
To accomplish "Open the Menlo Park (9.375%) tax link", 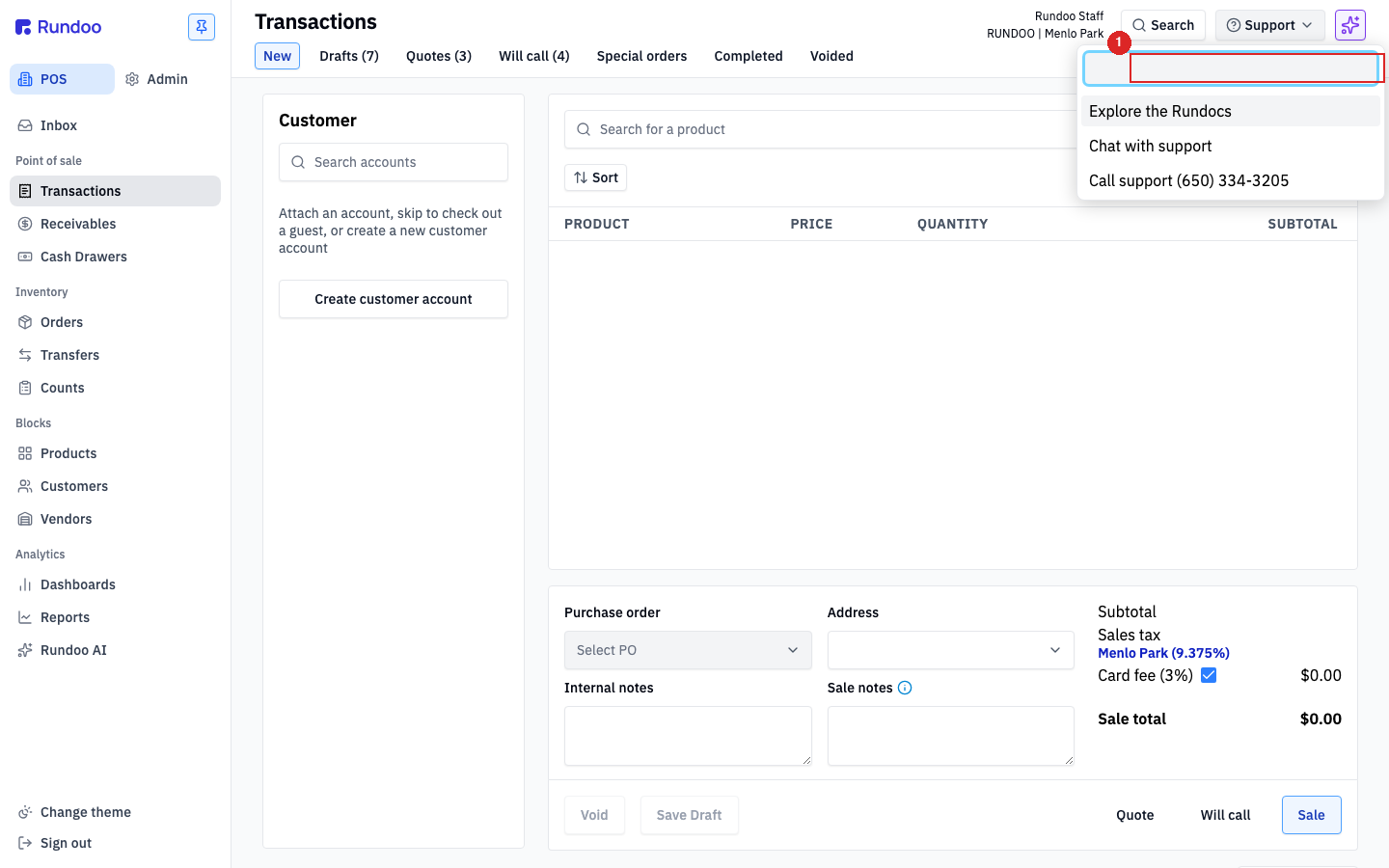I will click(1163, 653).
